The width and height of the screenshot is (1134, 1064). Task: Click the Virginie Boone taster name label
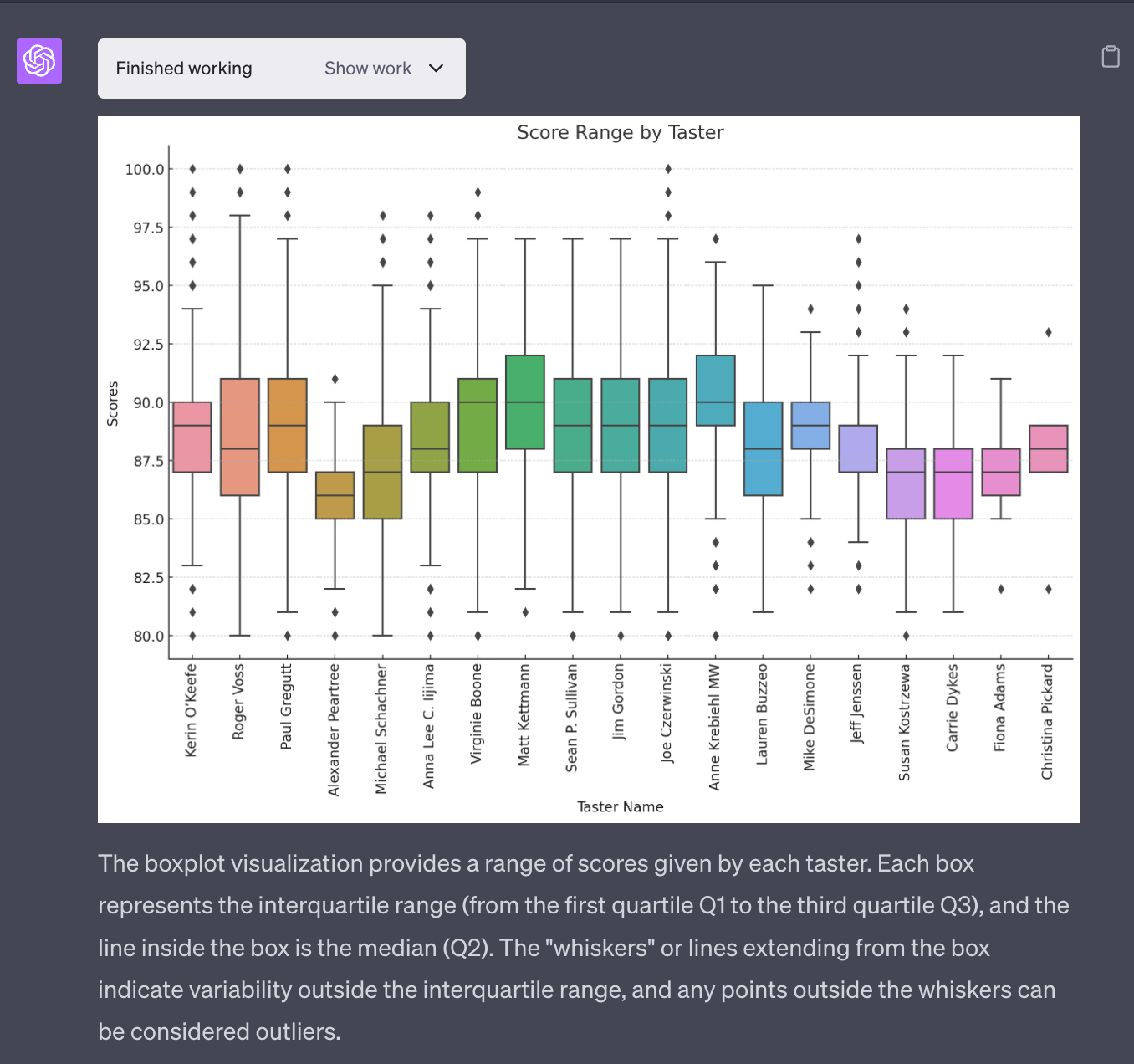point(478,715)
